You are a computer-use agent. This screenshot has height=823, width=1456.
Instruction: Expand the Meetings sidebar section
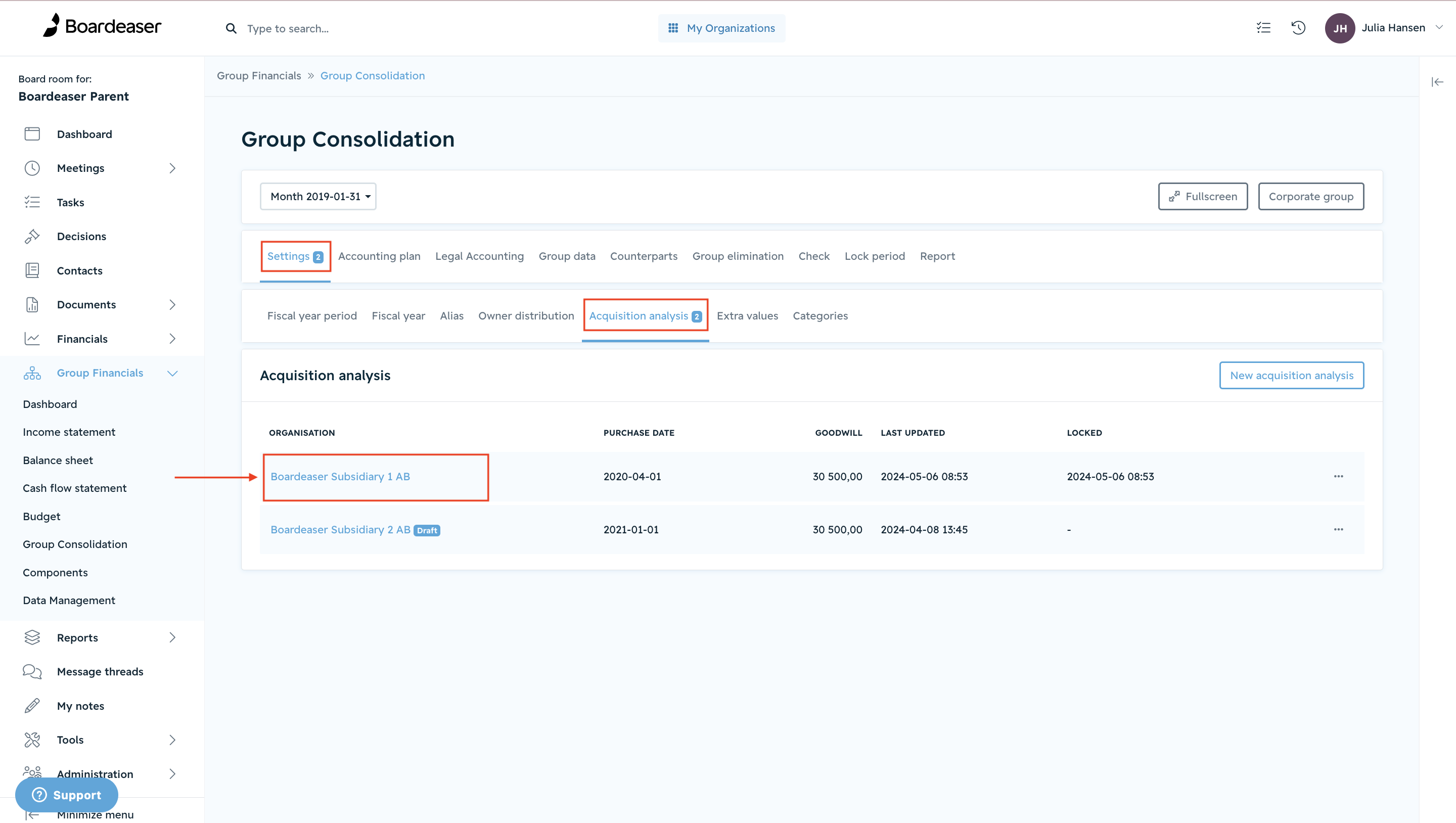[172, 168]
